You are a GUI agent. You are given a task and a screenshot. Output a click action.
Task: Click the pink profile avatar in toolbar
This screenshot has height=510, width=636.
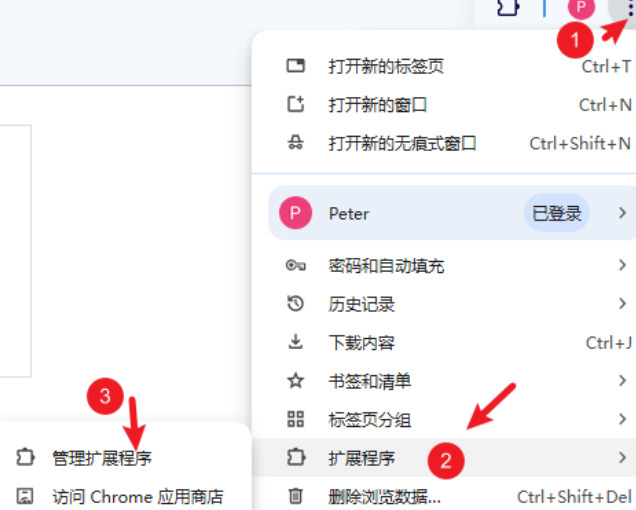(581, 7)
